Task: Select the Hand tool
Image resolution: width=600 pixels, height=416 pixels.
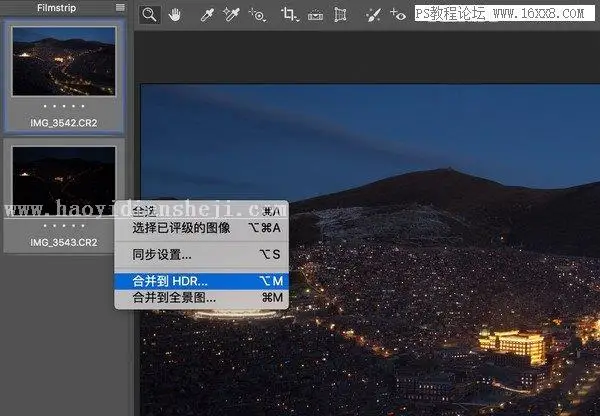Action: click(175, 15)
